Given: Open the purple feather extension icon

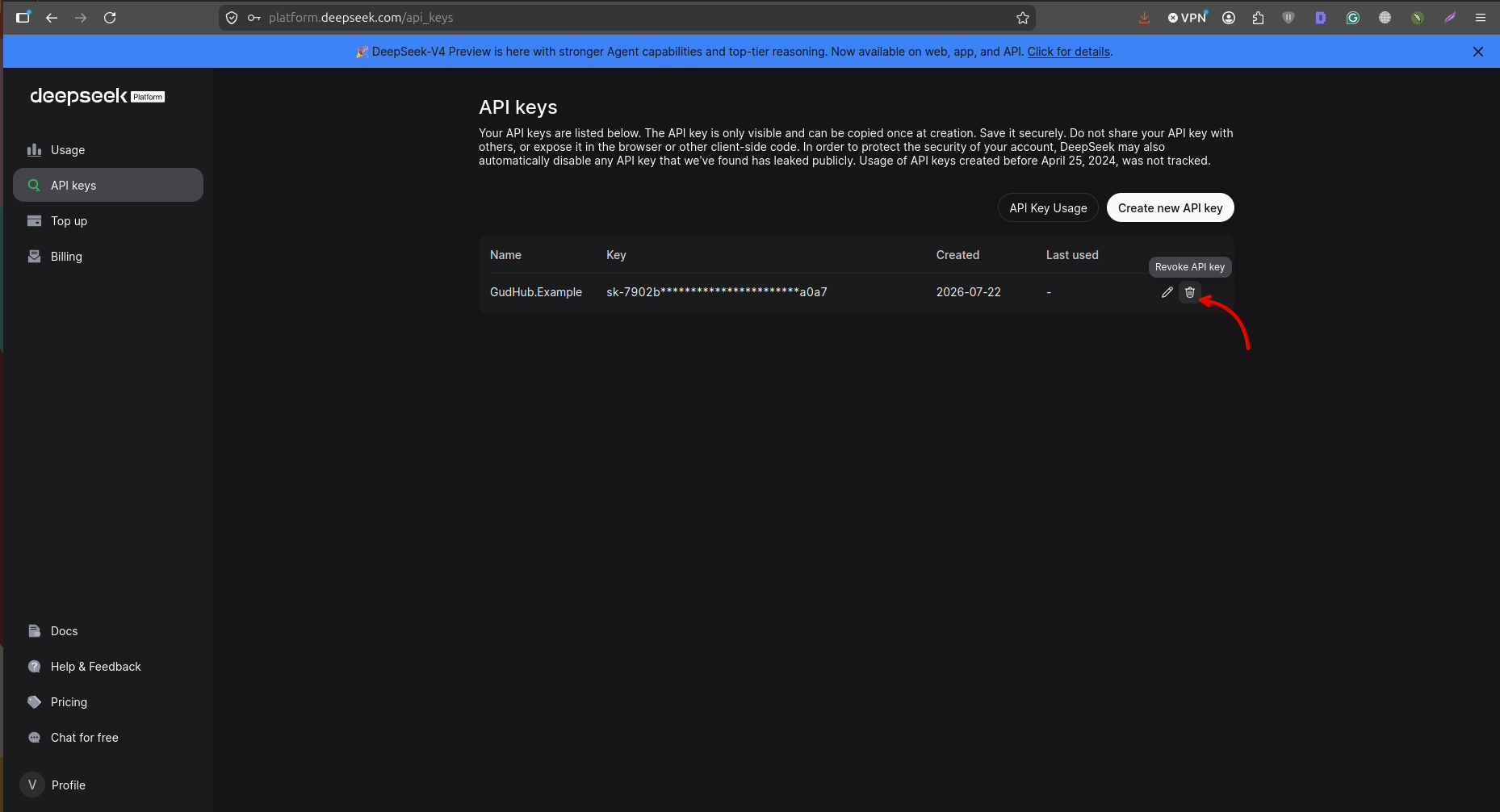Looking at the screenshot, I should pyautogui.click(x=1450, y=18).
